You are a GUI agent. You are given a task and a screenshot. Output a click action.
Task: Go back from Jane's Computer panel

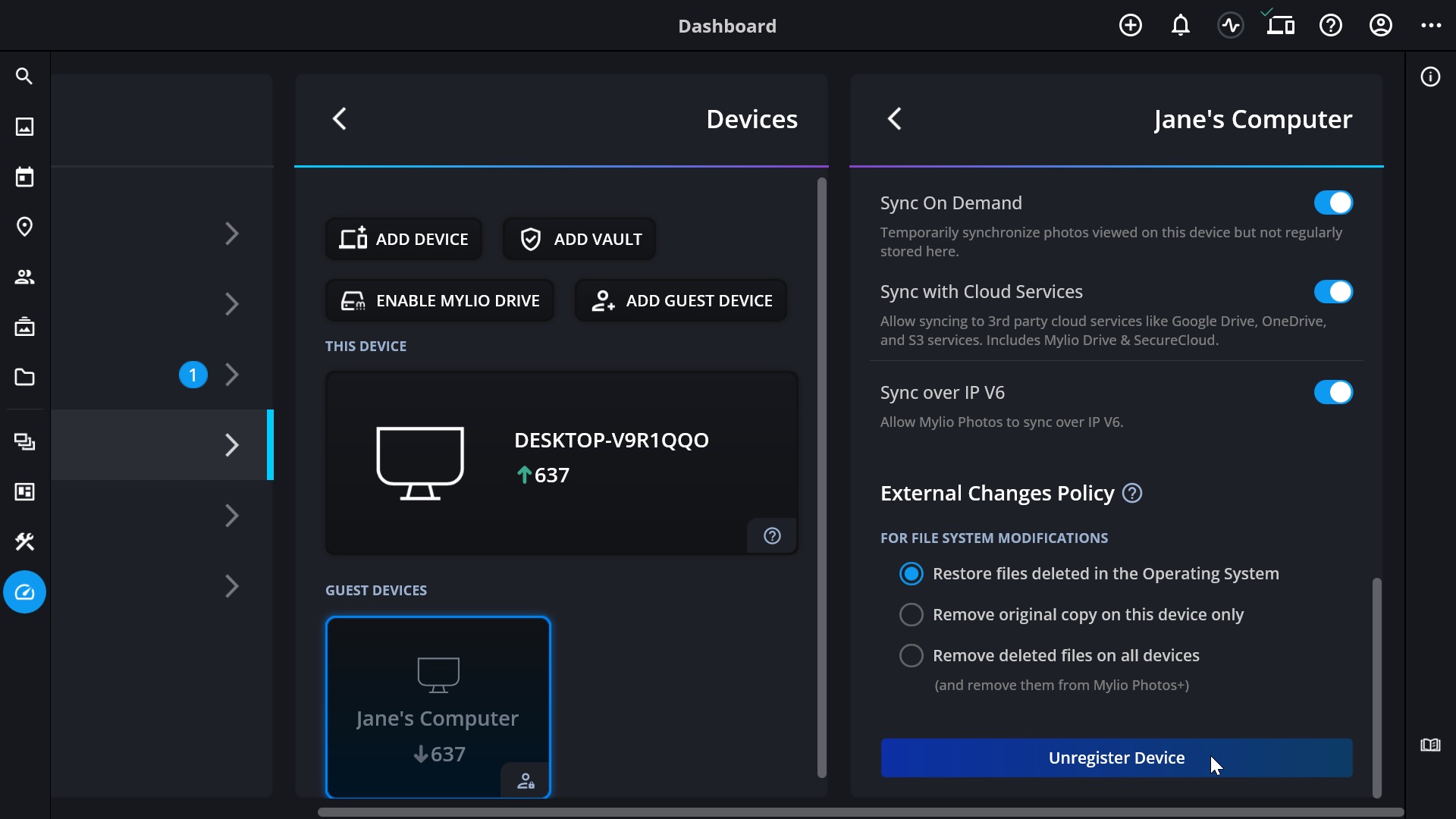895,119
